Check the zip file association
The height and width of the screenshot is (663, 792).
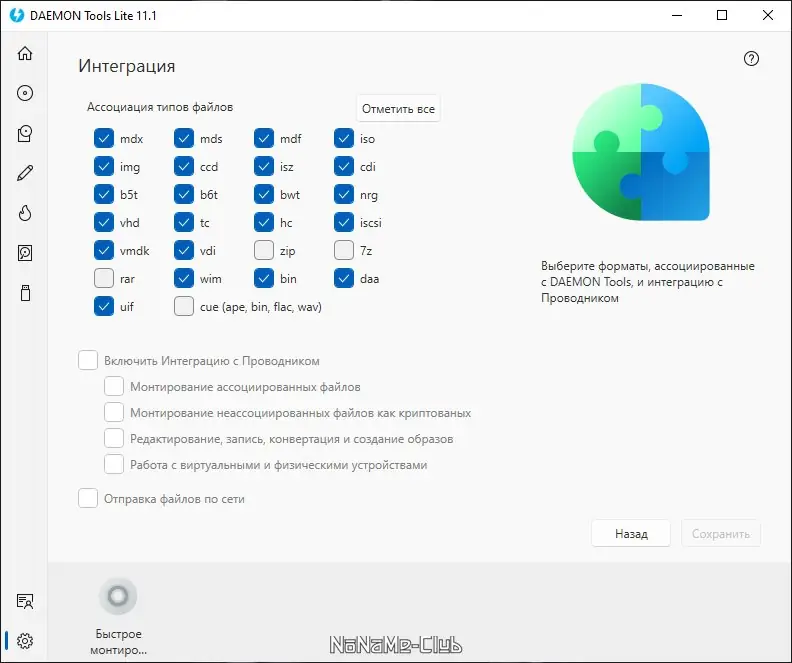(x=264, y=250)
